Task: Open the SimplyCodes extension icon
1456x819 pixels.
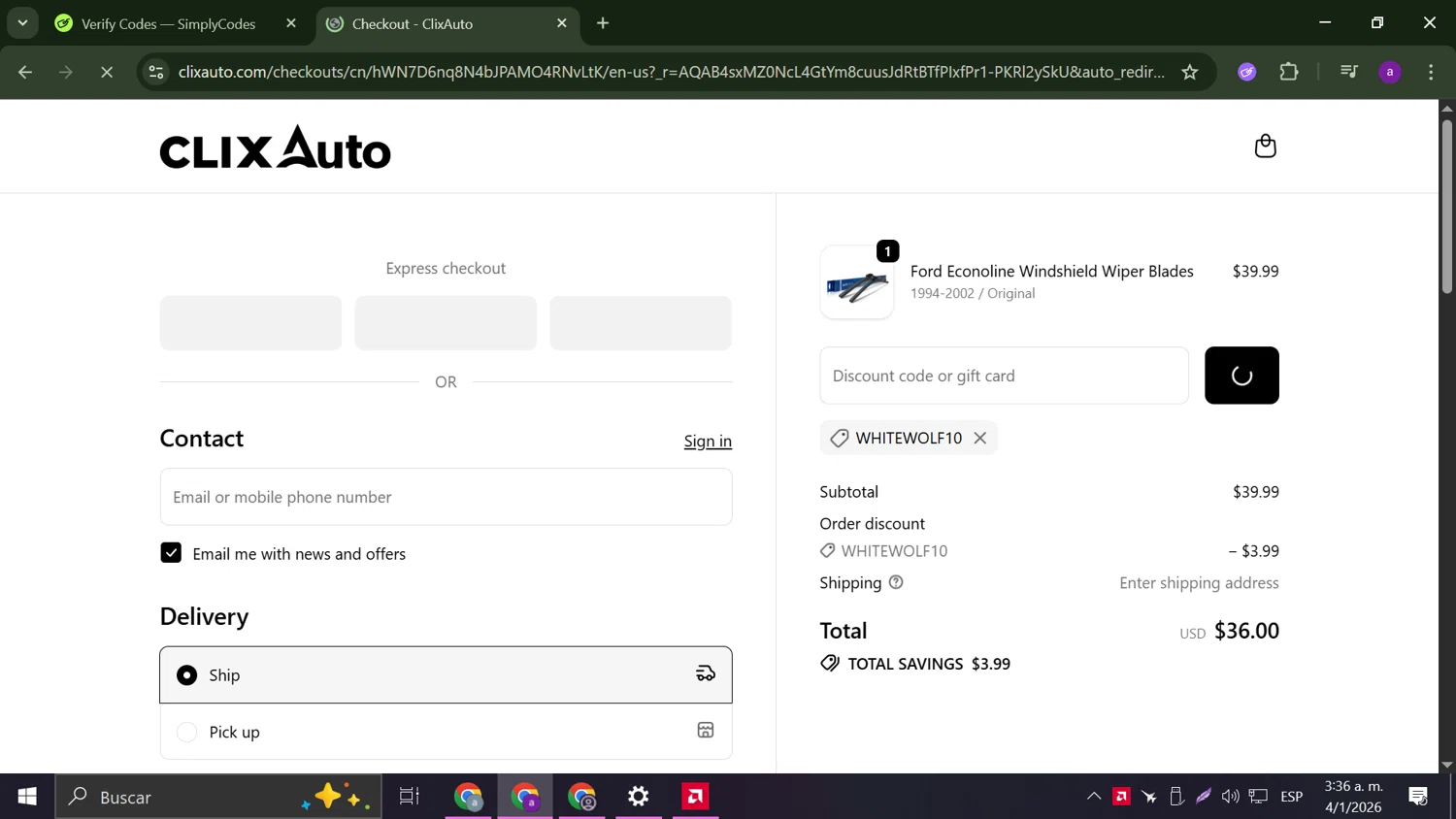Action: click(x=1247, y=72)
